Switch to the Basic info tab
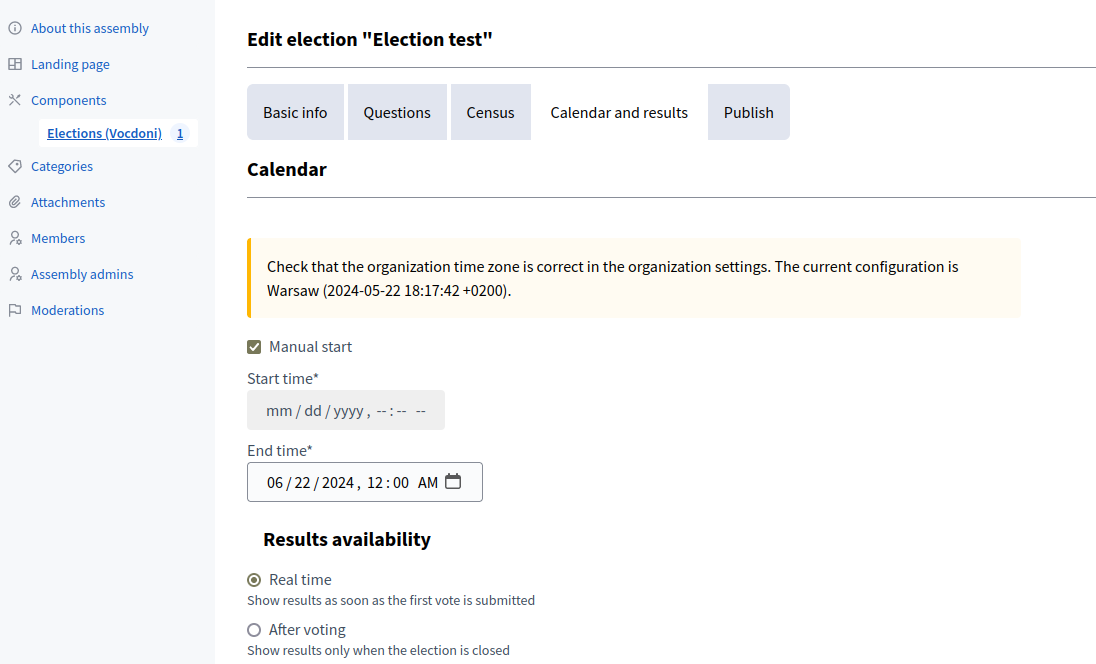This screenshot has width=1096, height=664. pos(295,112)
